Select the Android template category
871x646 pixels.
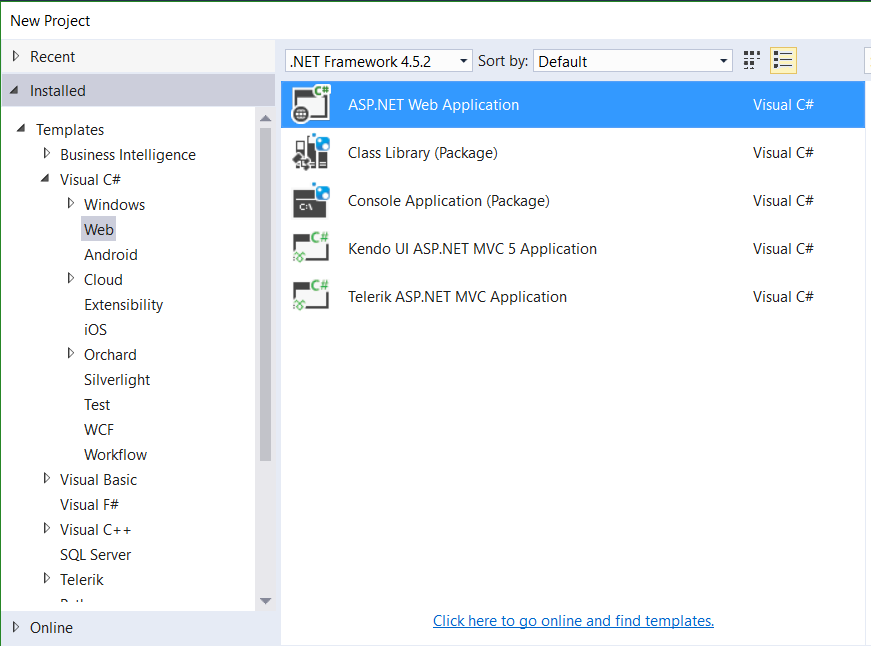pyautogui.click(x=111, y=255)
